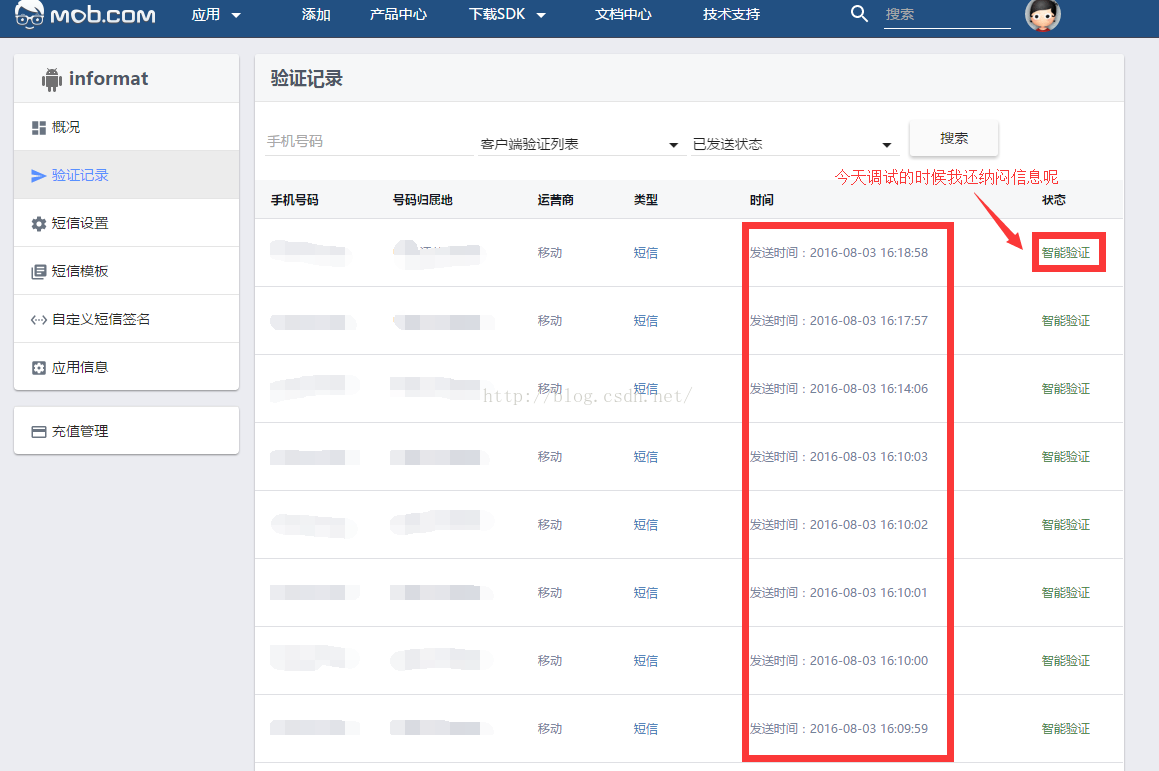
Task: Expand the 应用 dropdown menu
Action: [x=216, y=15]
